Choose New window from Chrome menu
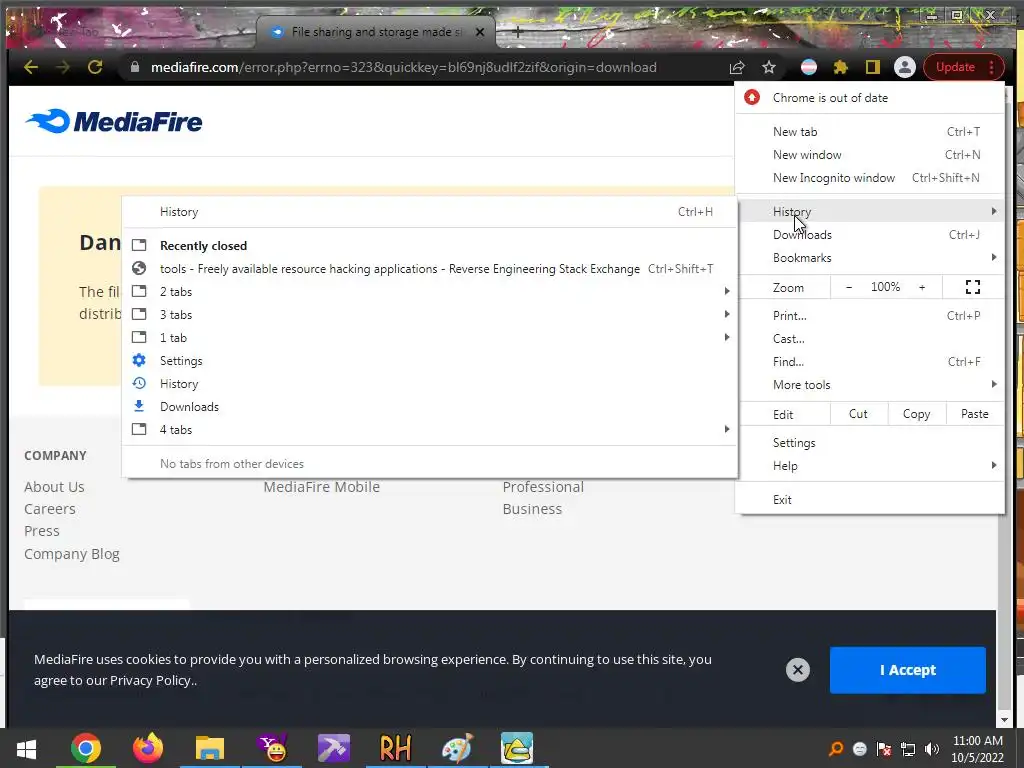The width and height of the screenshot is (1024, 768). point(870,155)
